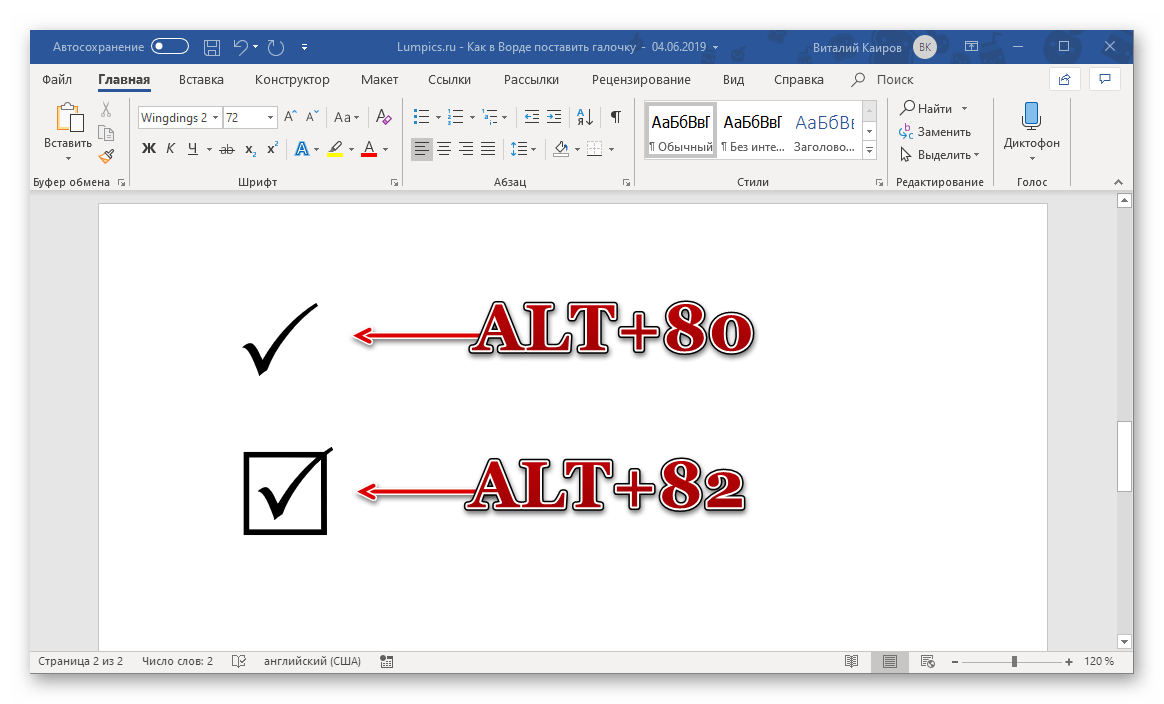
Task: Copy selection with the copy icon
Action: point(106,133)
